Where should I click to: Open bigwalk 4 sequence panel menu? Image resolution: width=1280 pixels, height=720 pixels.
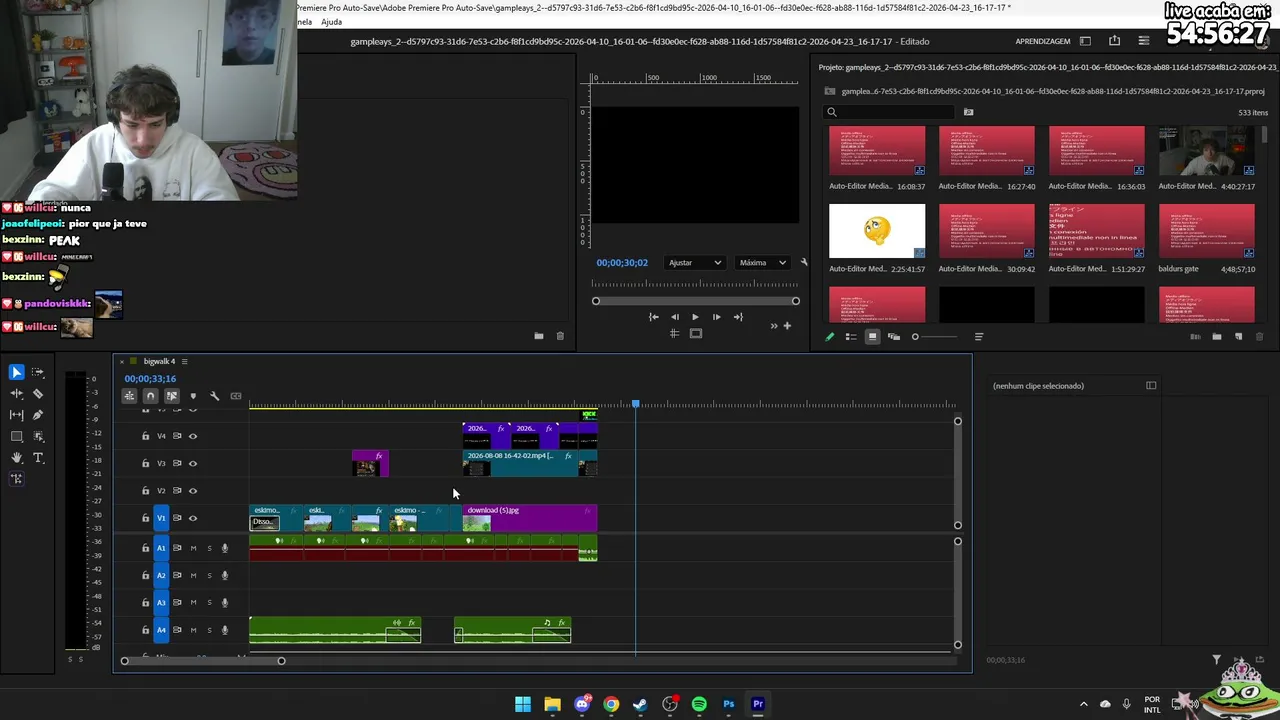[184, 361]
